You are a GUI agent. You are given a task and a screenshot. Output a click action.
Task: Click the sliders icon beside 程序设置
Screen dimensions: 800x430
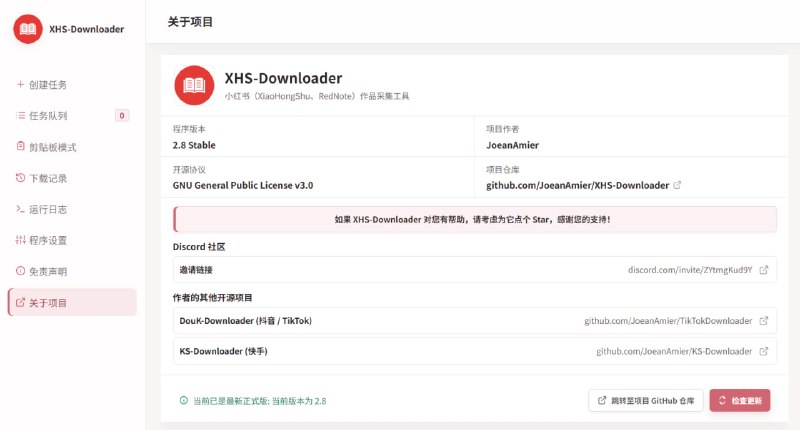coord(20,240)
